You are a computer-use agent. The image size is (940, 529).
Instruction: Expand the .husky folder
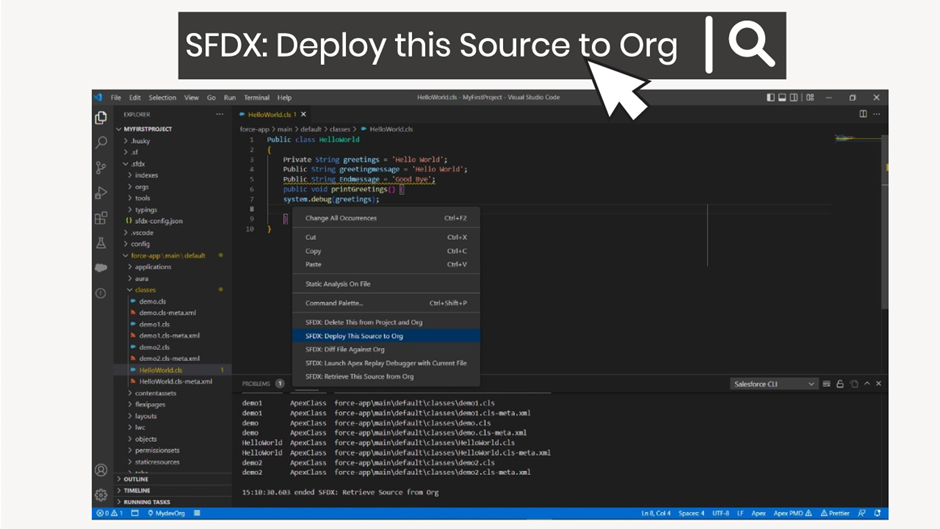coord(140,141)
